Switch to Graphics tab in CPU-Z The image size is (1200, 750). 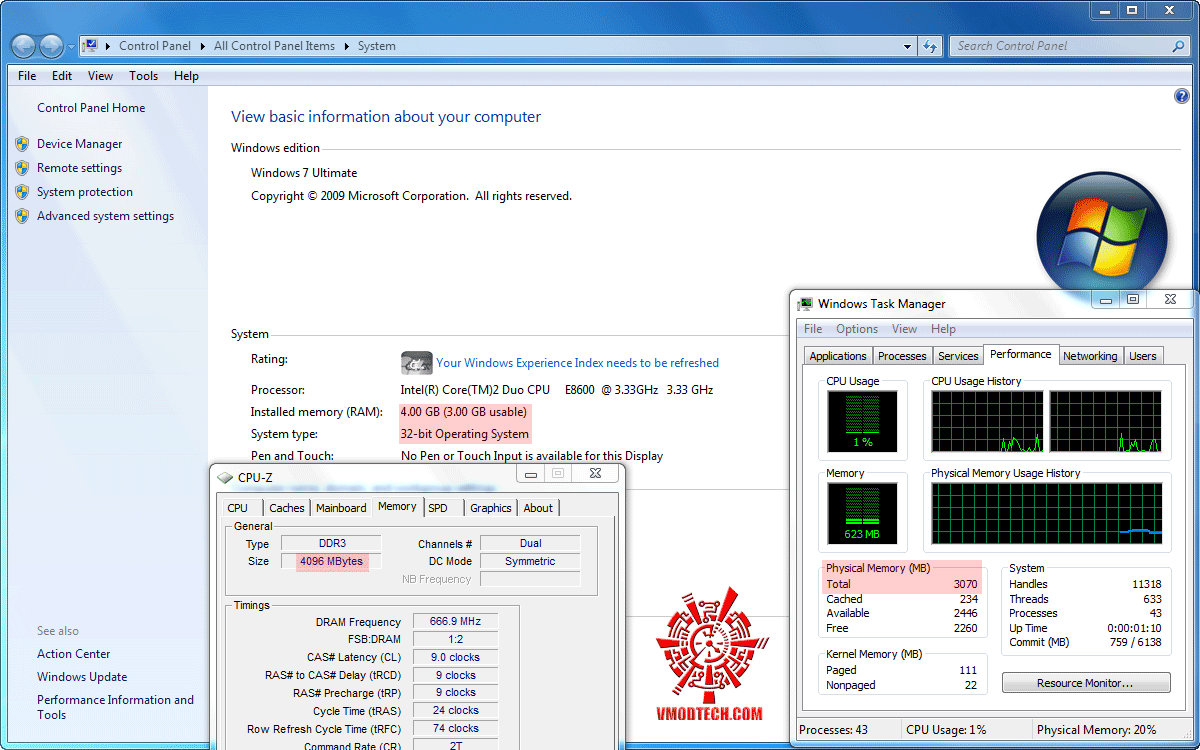coord(491,508)
